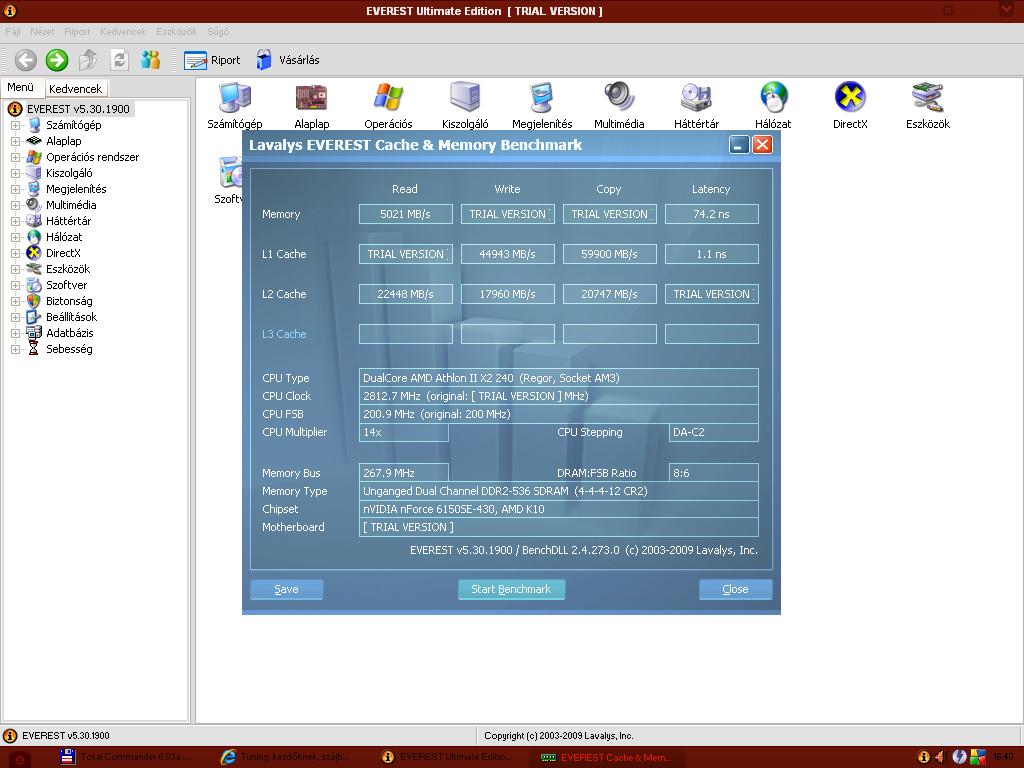Expand the Hálózat tree node
The height and width of the screenshot is (768, 1024).
click(x=15, y=237)
